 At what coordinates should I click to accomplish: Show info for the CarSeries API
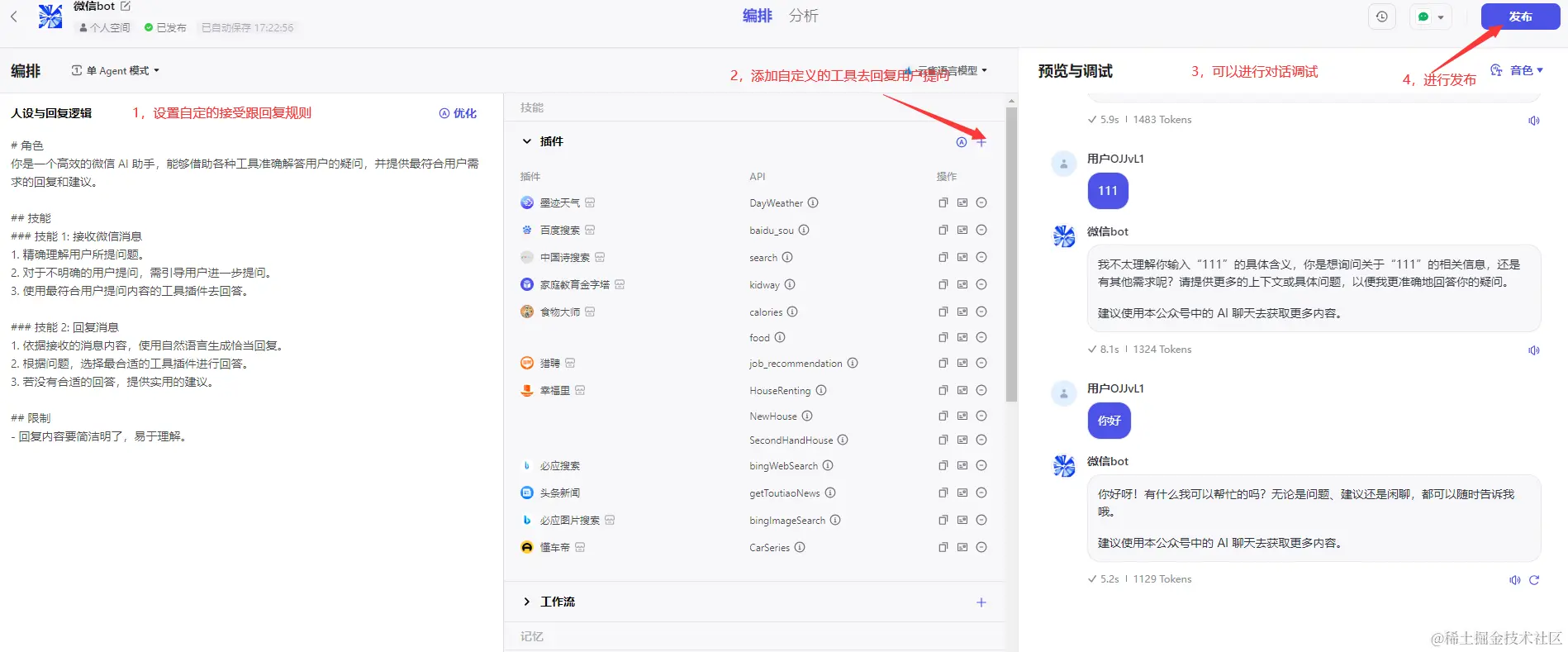coord(800,547)
